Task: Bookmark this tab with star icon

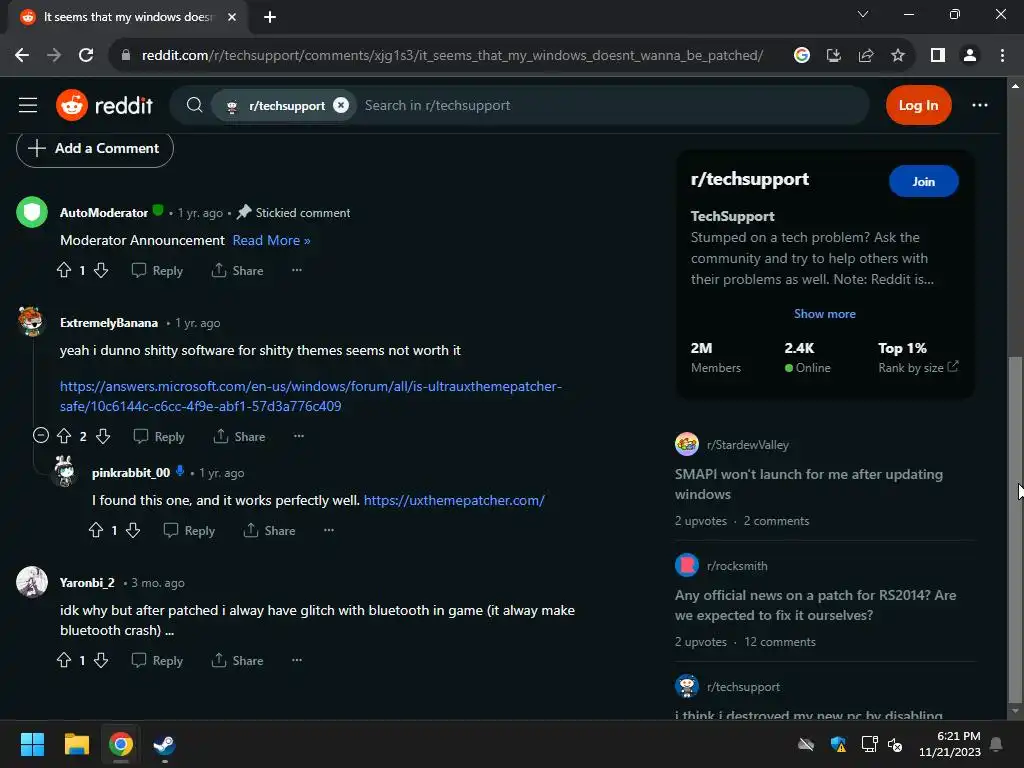Action: click(898, 55)
